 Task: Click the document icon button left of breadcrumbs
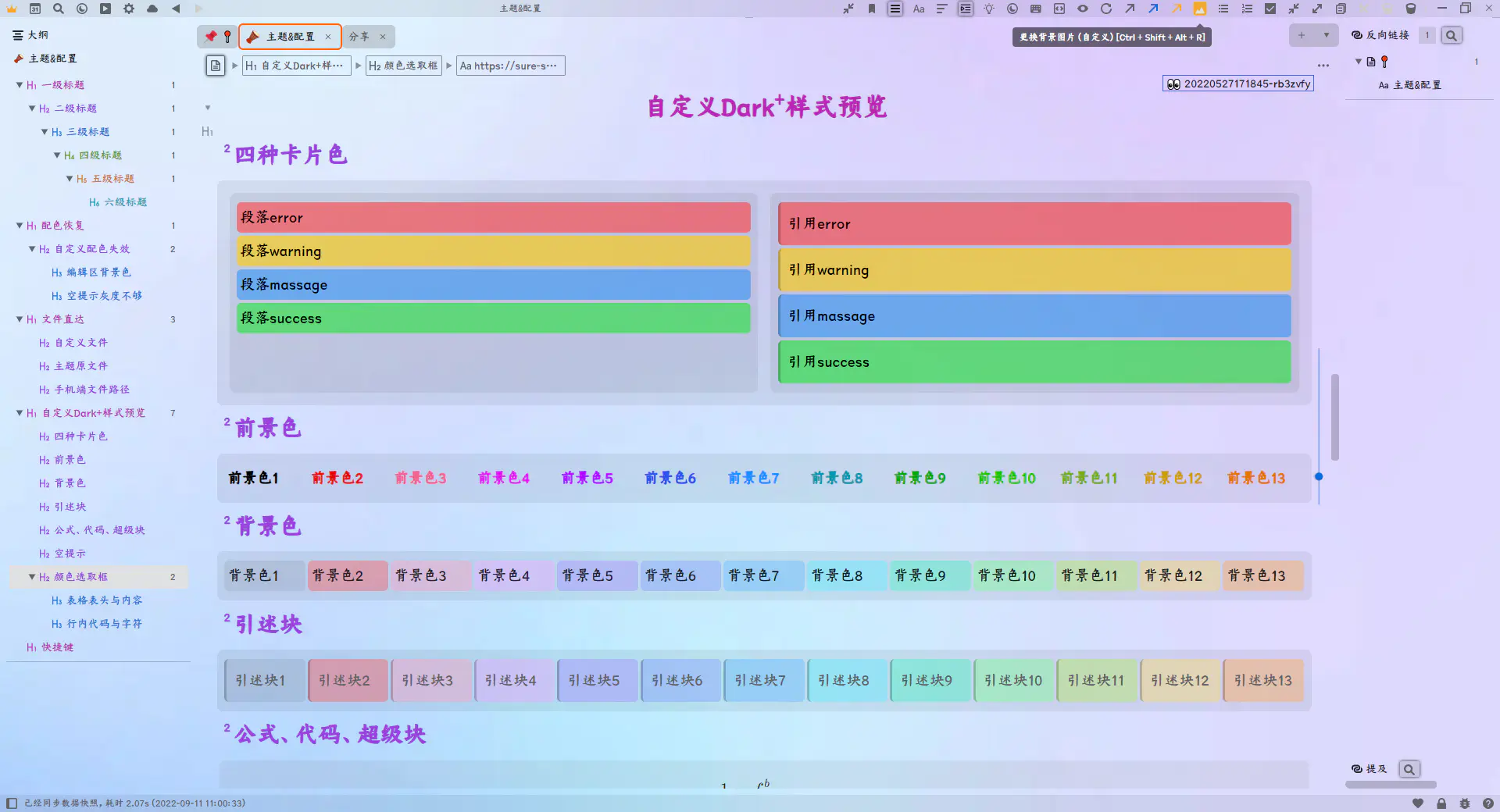tap(216, 66)
